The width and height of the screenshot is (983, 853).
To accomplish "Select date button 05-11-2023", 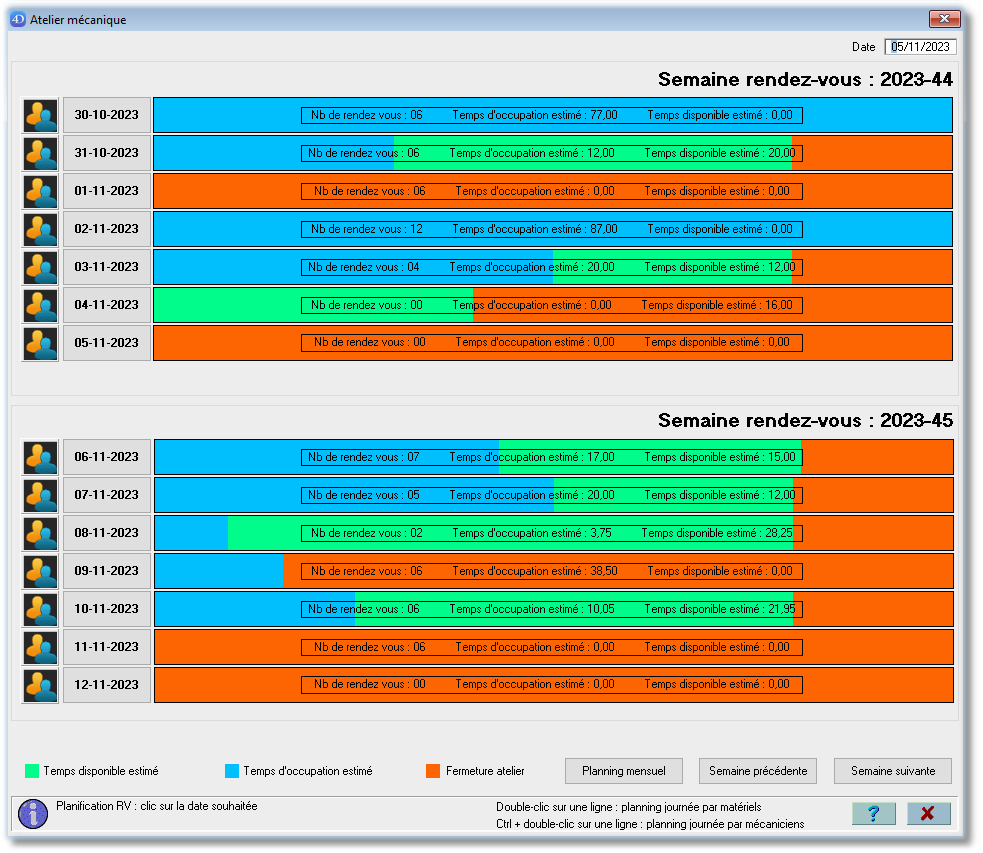I will click(x=107, y=343).
